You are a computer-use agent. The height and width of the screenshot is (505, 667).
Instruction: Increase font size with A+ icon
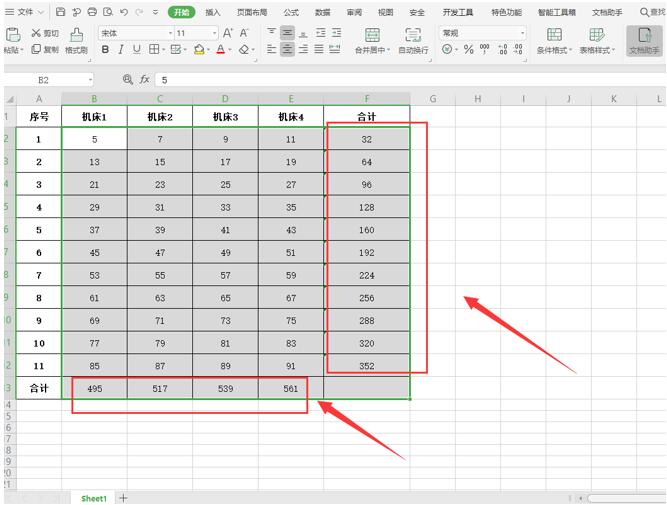tap(228, 33)
